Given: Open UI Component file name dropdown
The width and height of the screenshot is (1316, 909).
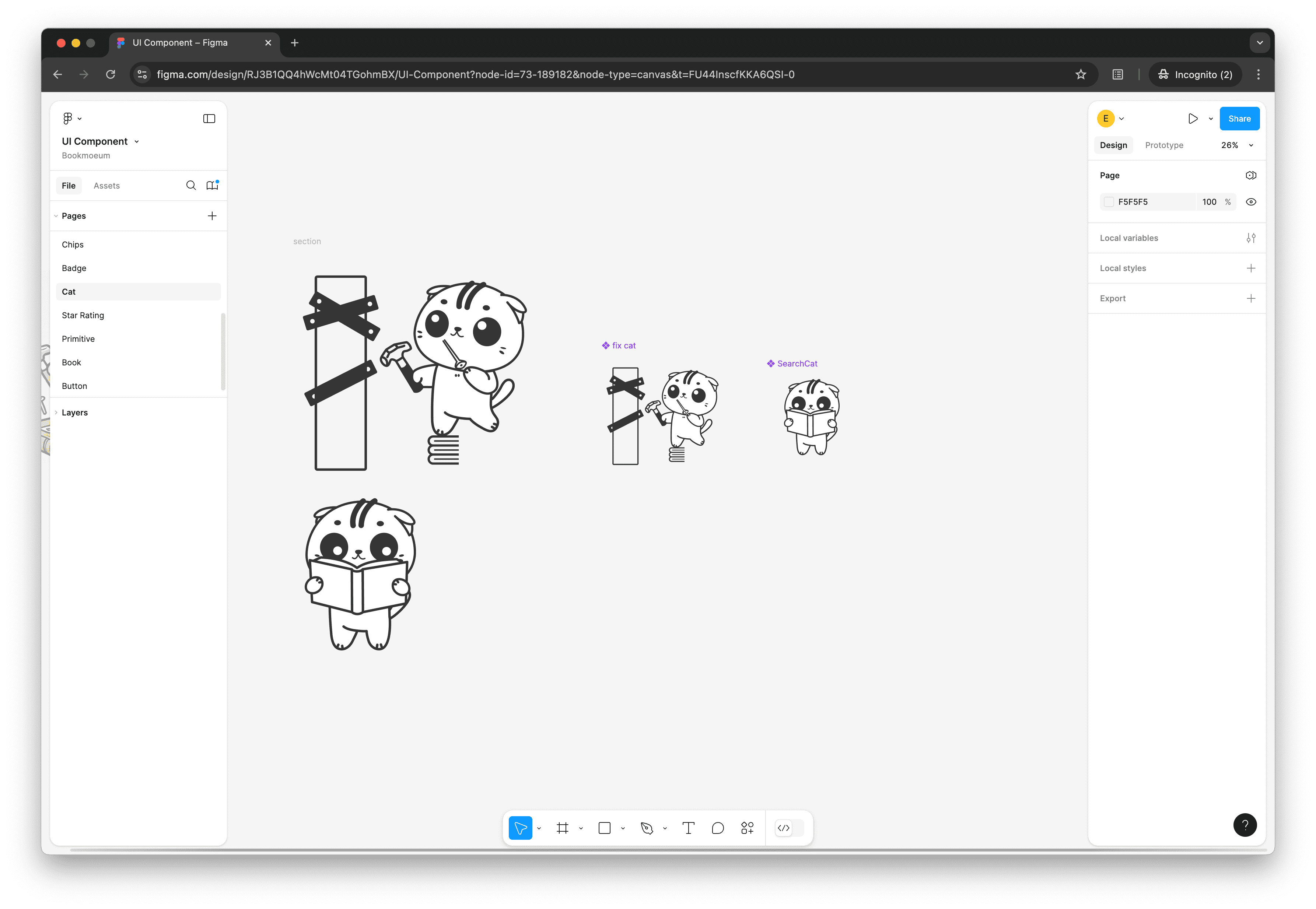Looking at the screenshot, I should click(x=100, y=141).
